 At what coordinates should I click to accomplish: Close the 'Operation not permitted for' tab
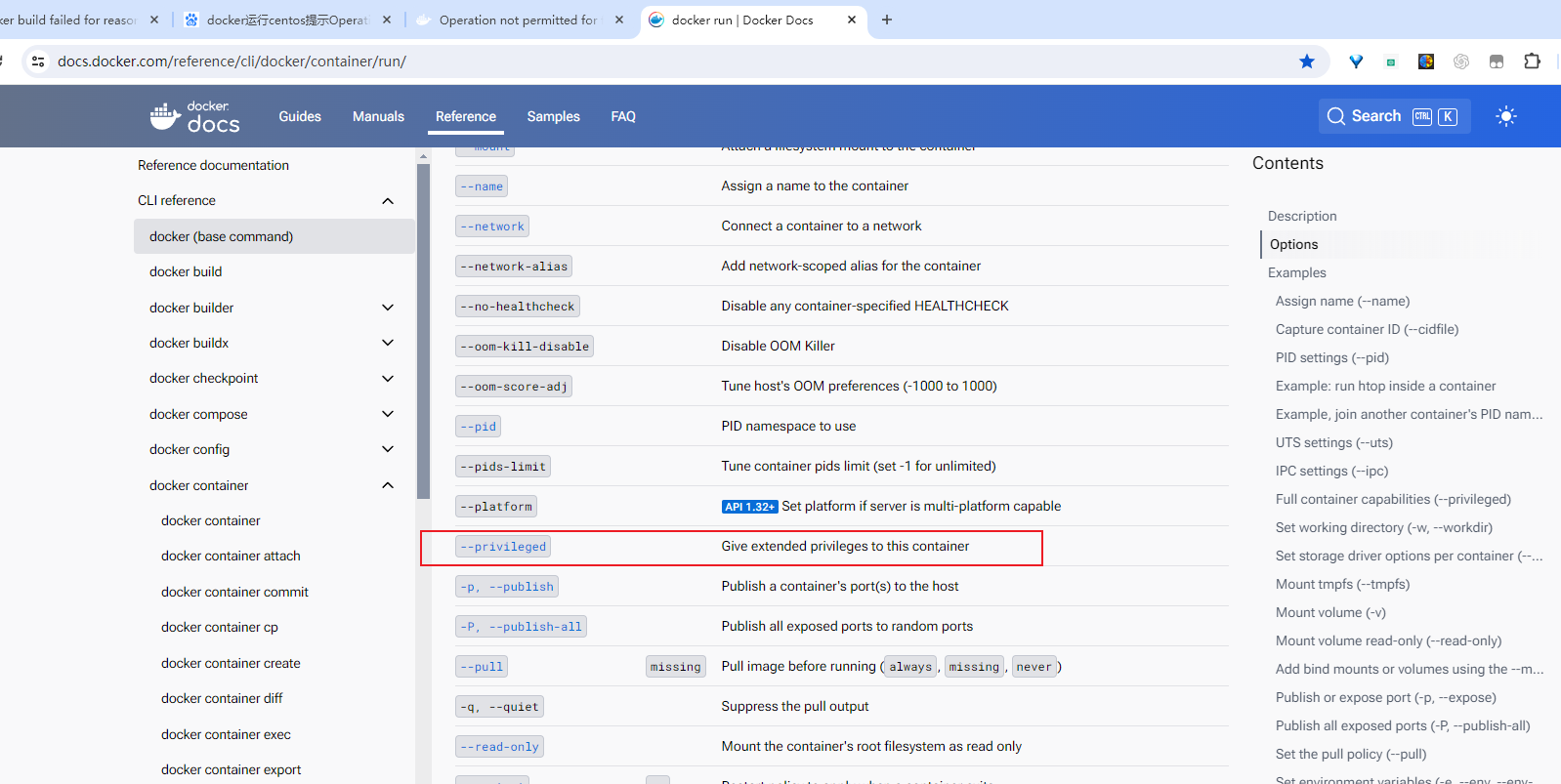click(619, 20)
